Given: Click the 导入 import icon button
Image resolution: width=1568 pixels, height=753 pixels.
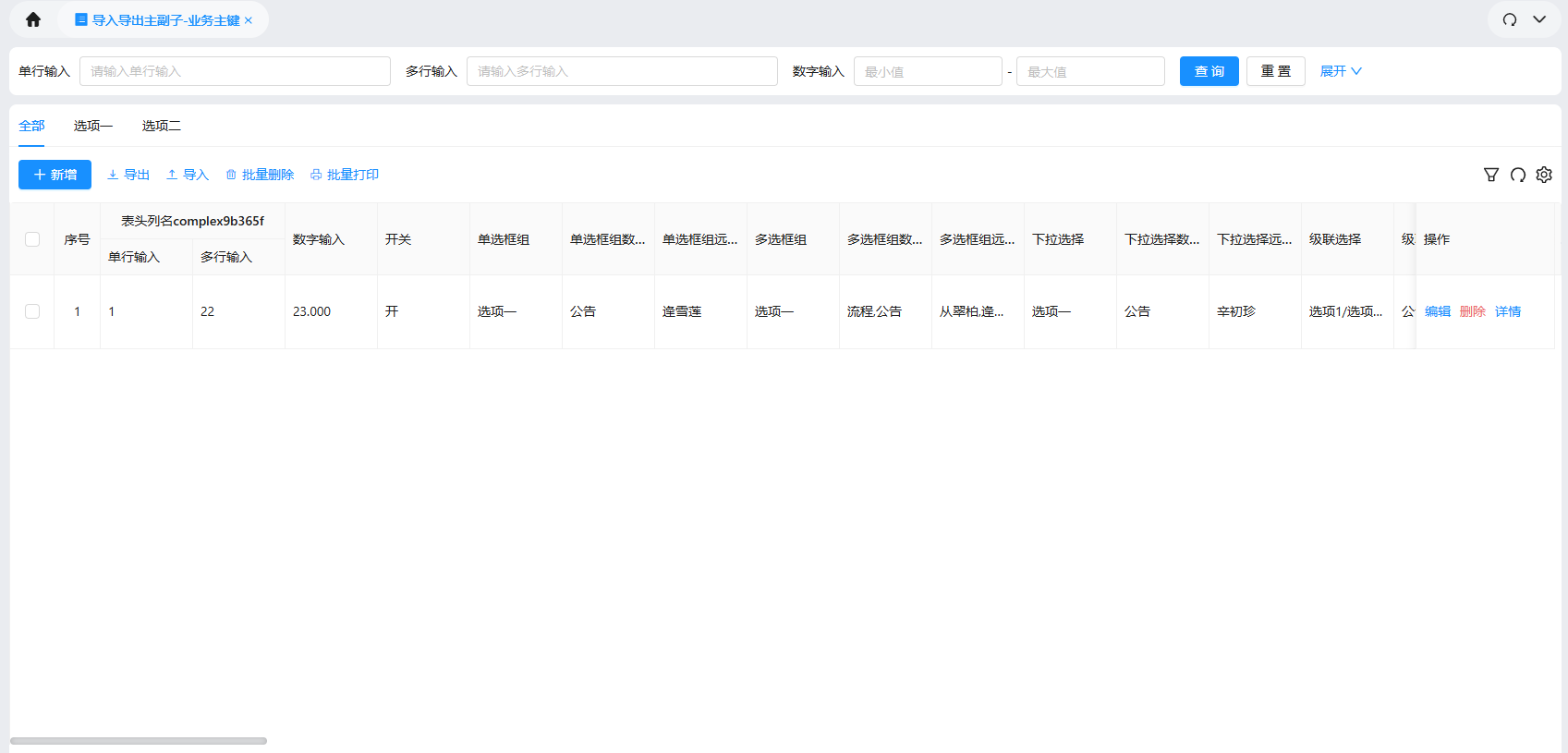Looking at the screenshot, I should pos(188,175).
